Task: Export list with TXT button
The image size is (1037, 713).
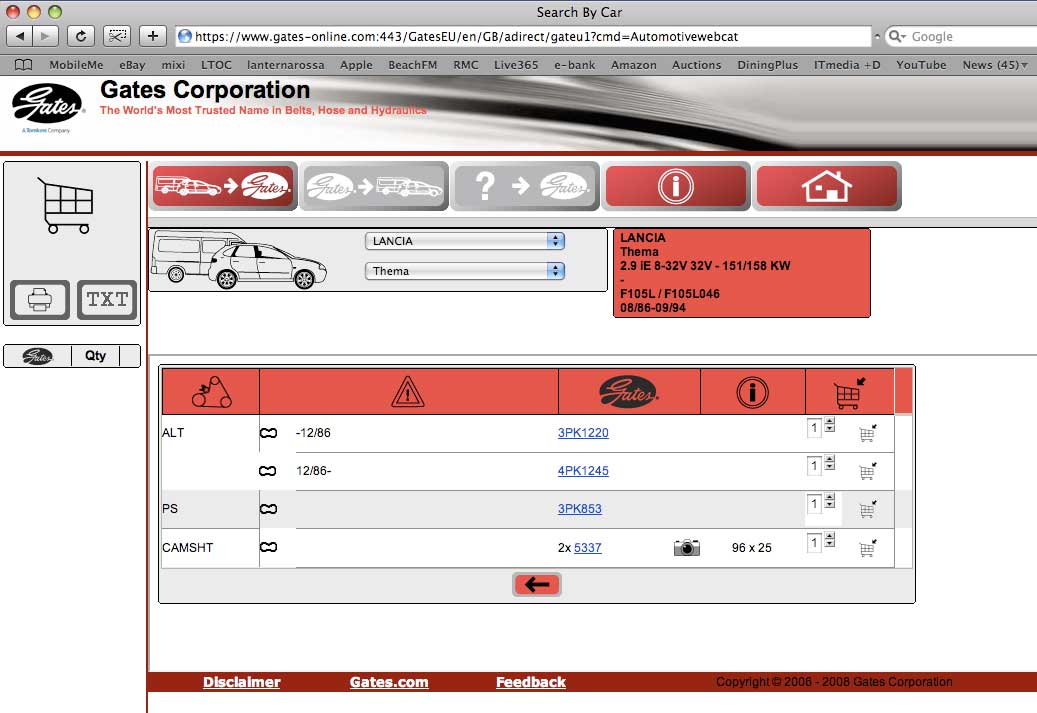Action: click(107, 300)
